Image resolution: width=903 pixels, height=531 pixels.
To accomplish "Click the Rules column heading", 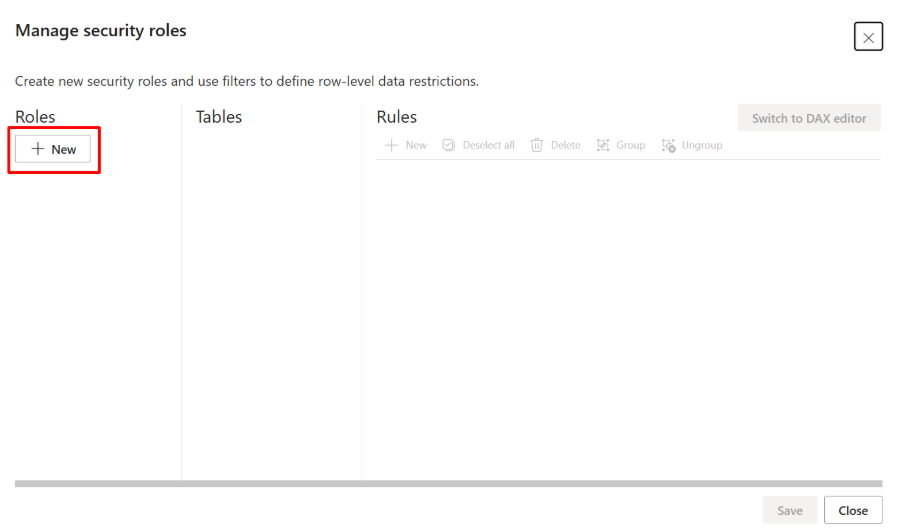I will tap(396, 117).
